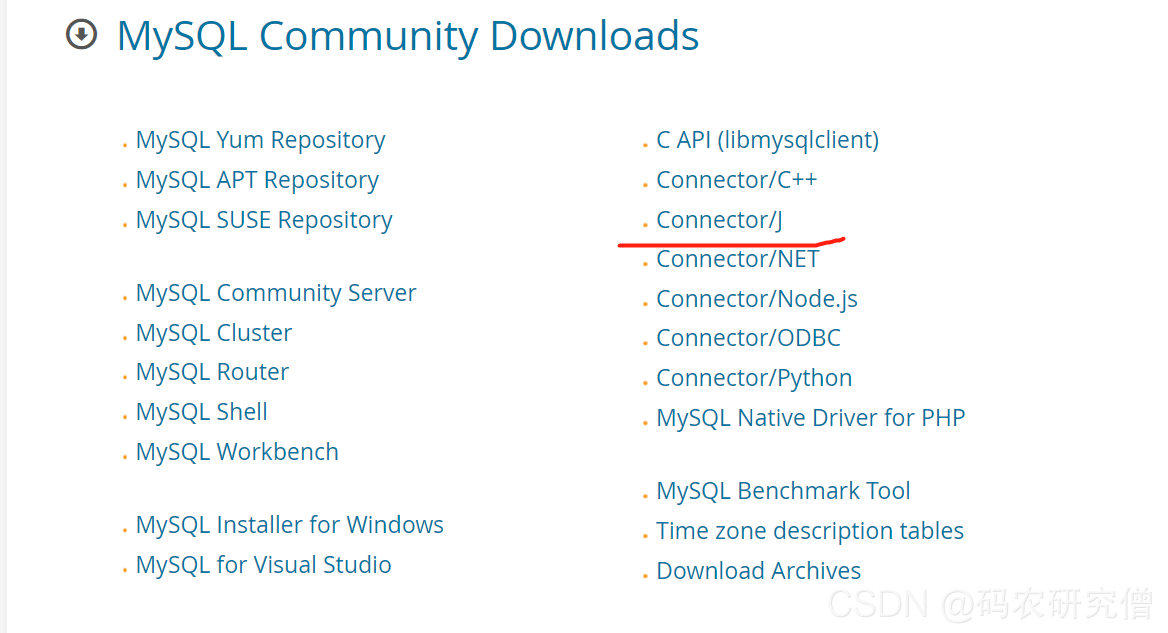Open MySQL SUSE Repository link

tap(264, 220)
